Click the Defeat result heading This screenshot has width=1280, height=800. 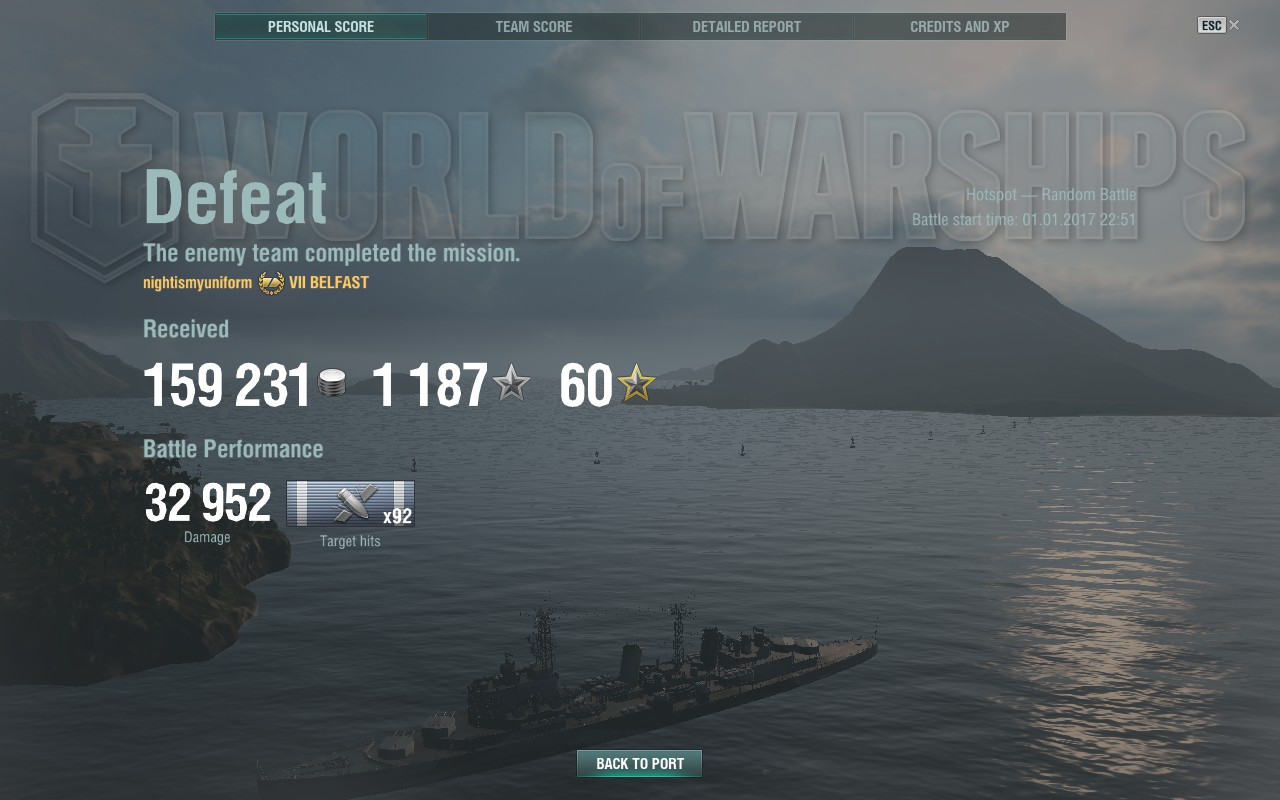pos(236,196)
